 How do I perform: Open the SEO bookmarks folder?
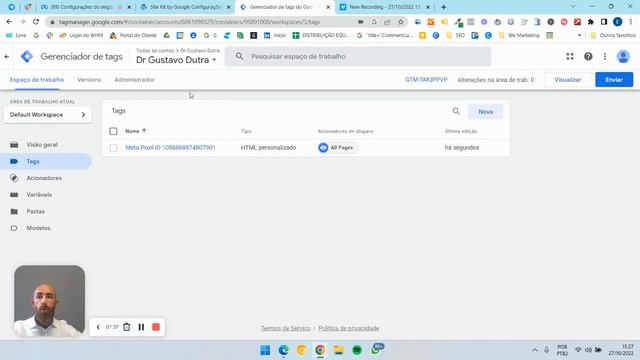tap(456, 36)
